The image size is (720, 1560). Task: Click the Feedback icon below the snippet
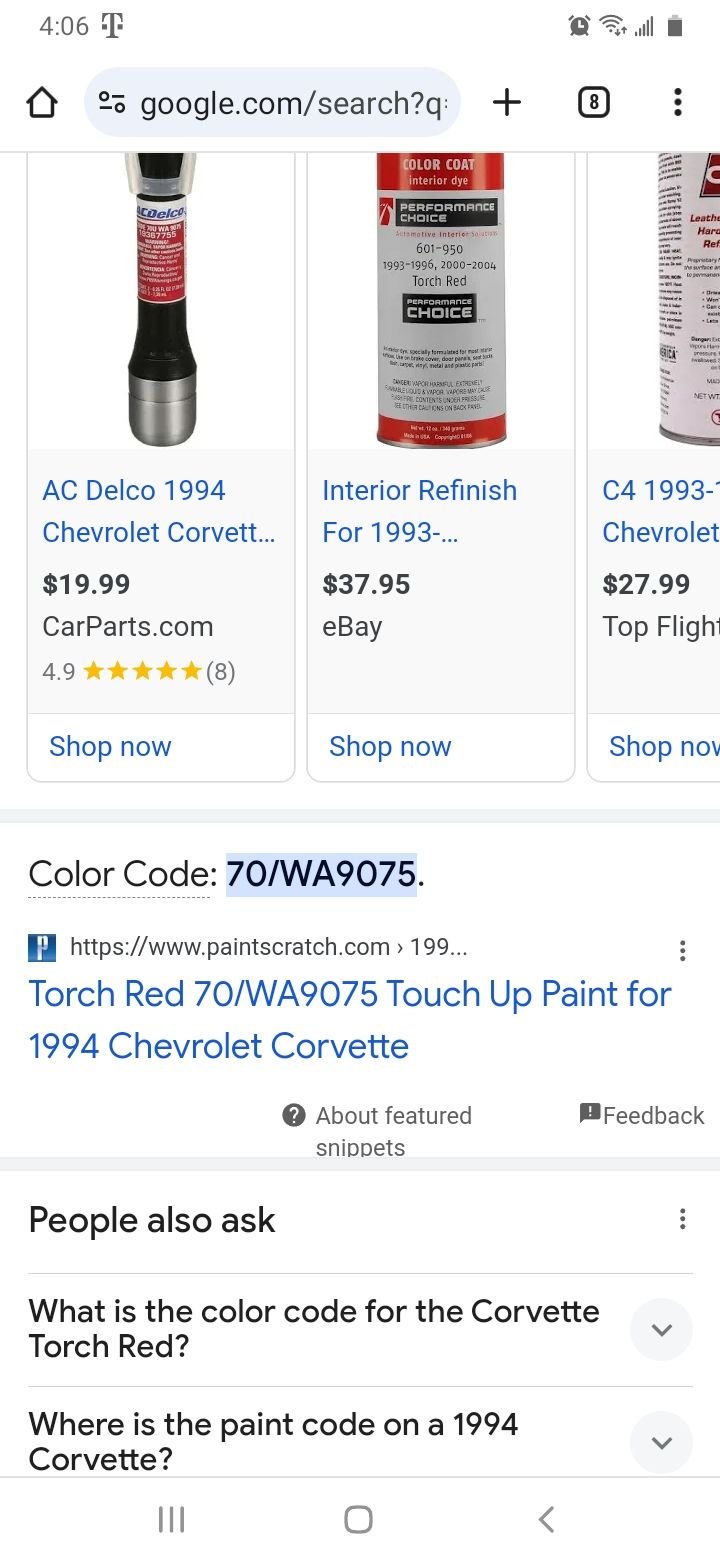coord(590,1112)
